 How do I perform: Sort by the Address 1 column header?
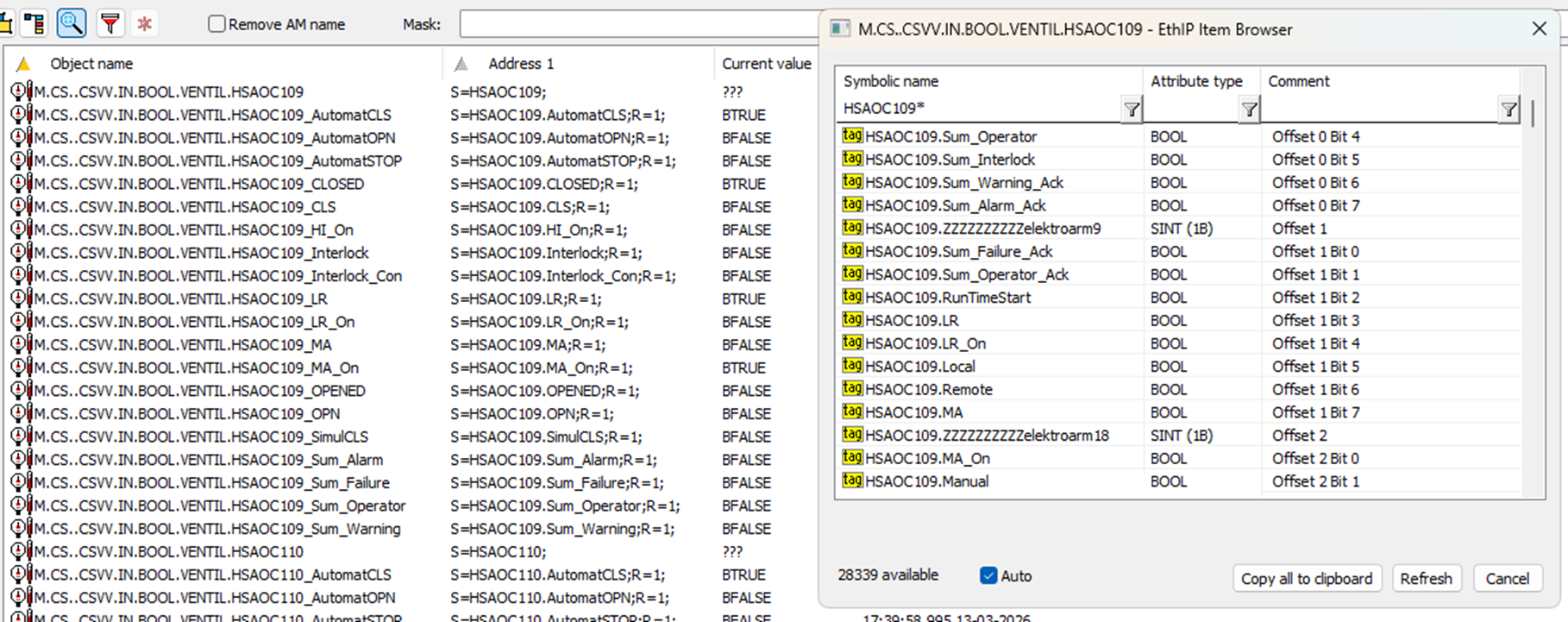[521, 64]
